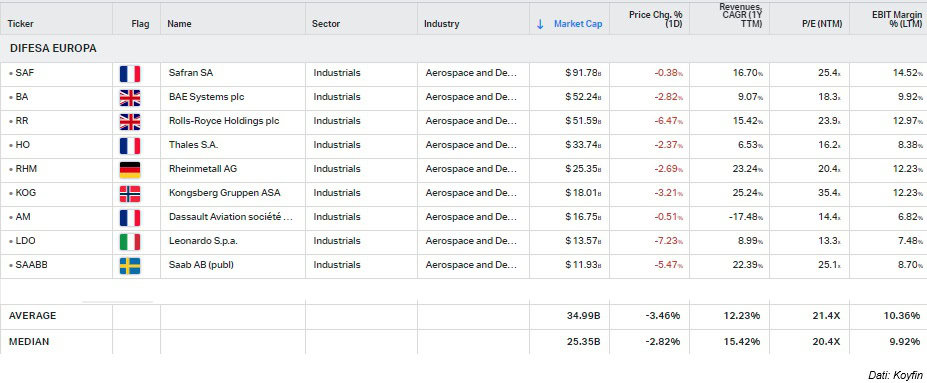927x383 pixels.
Task: Click the German flag icon for Rheinmetall AG
Action: tap(129, 170)
